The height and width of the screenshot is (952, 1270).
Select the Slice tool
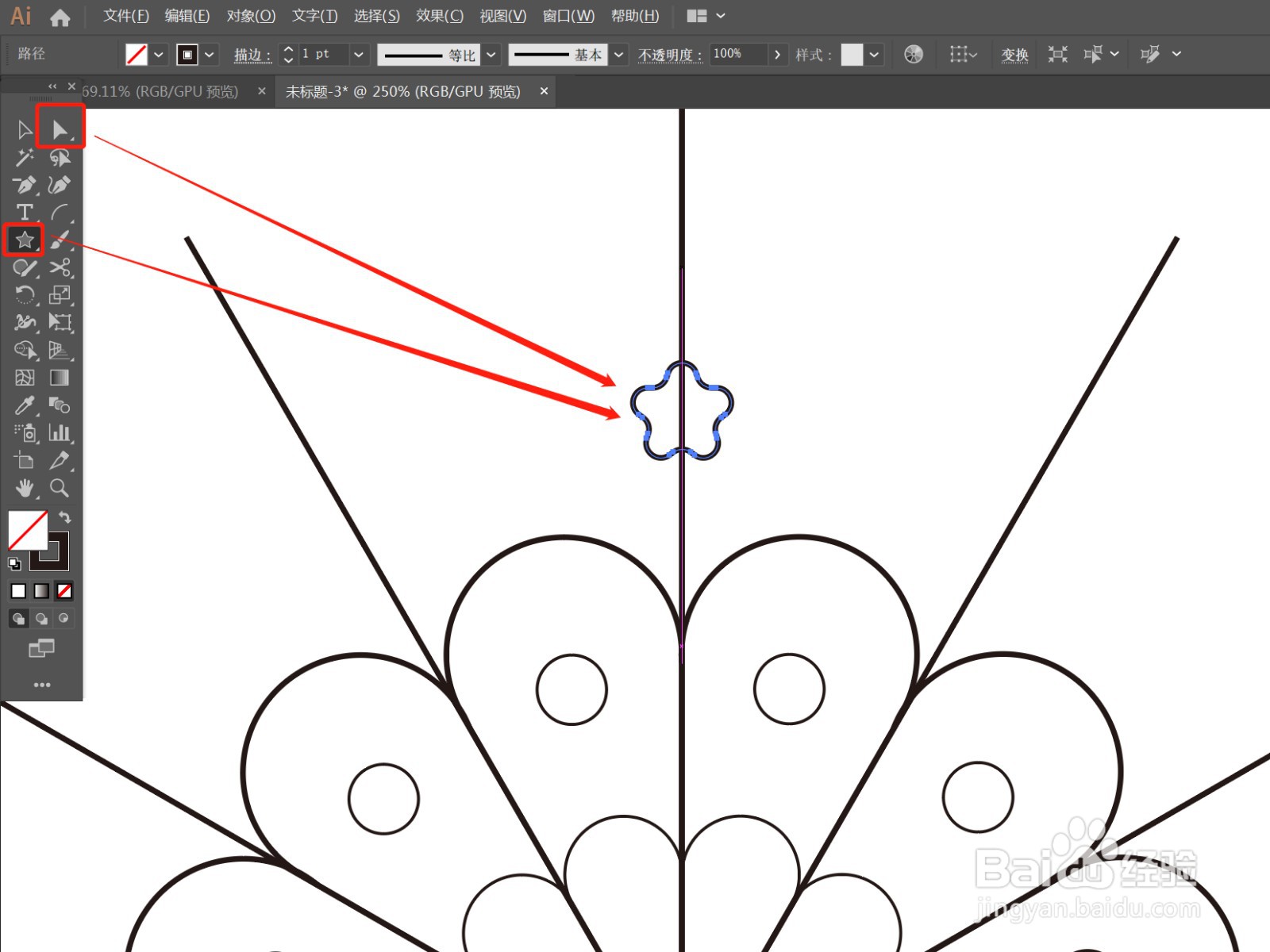60,460
